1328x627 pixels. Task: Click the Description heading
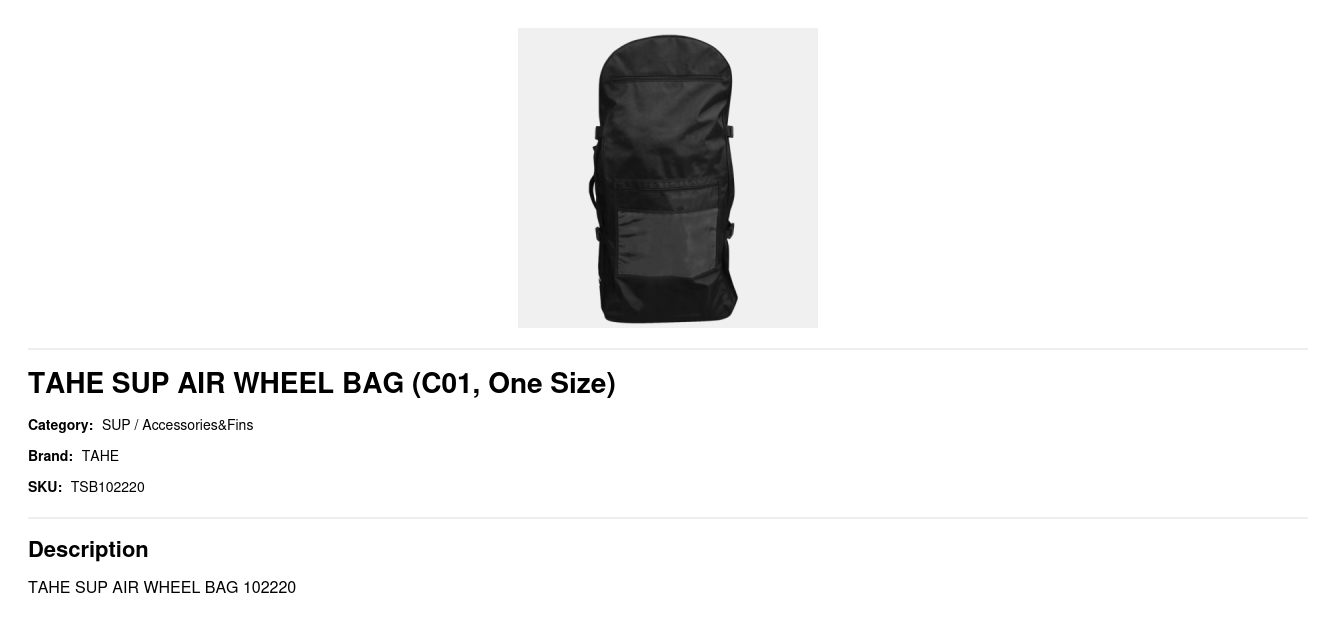tap(88, 549)
